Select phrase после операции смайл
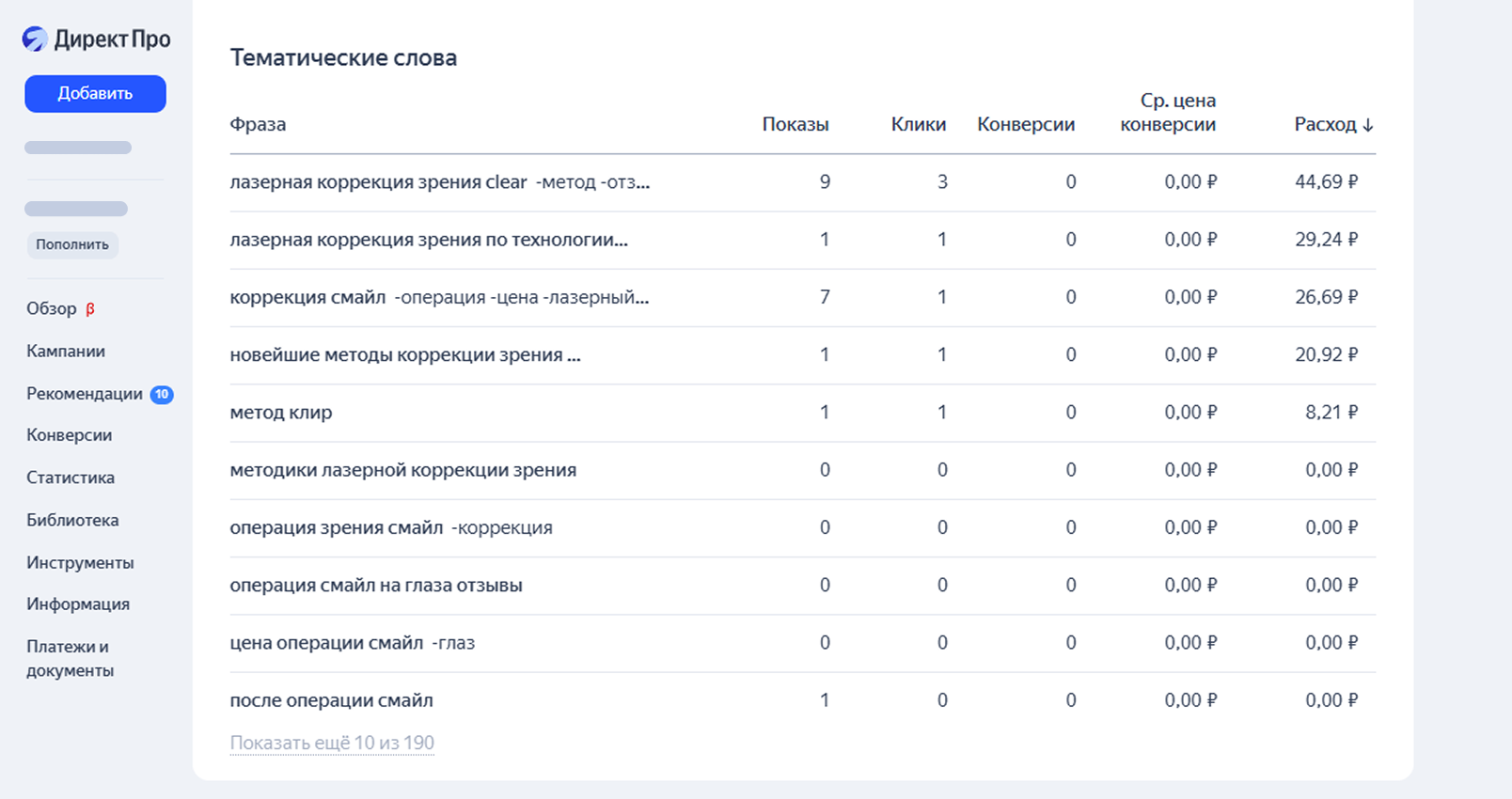The width and height of the screenshot is (1512, 799). 331,700
